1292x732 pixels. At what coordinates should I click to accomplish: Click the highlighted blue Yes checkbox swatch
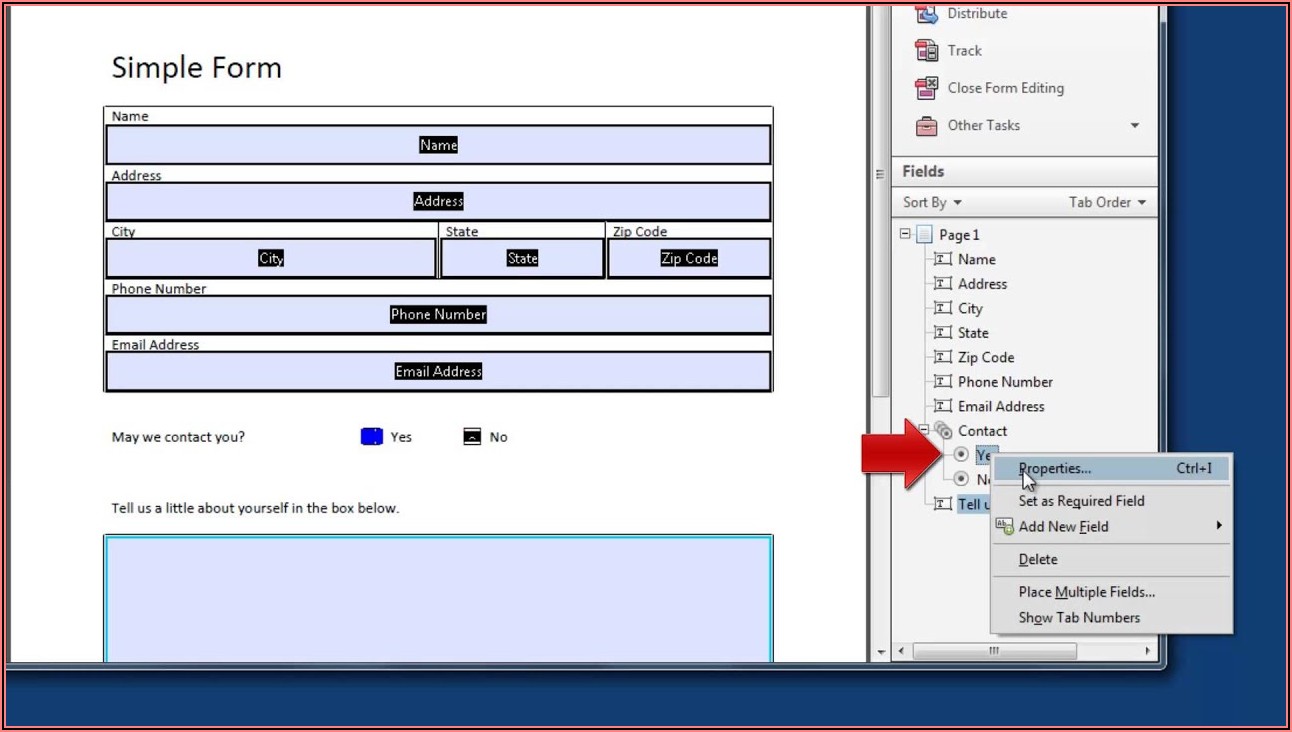(371, 436)
